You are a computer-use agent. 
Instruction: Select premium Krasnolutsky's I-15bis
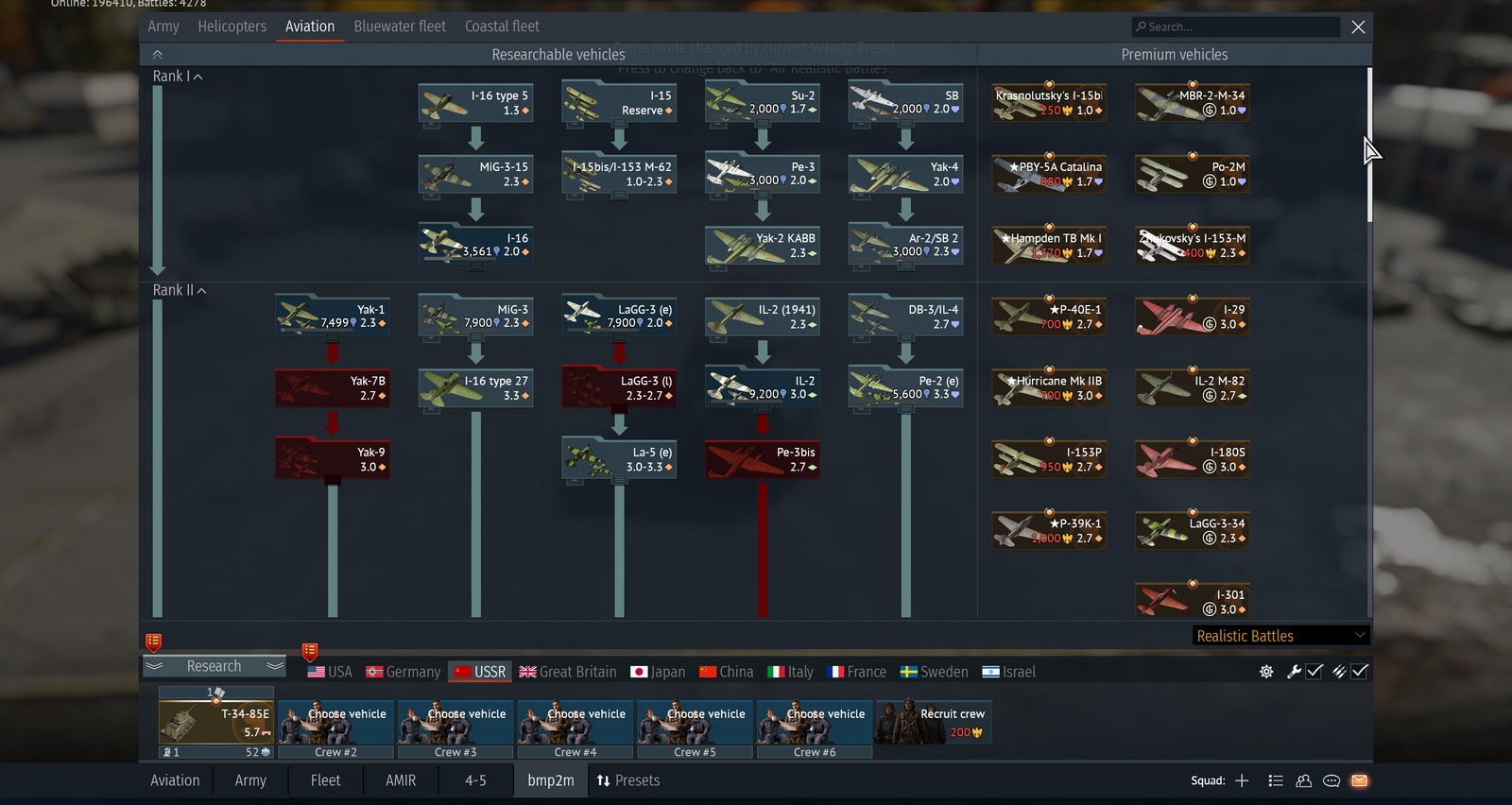tap(1049, 103)
